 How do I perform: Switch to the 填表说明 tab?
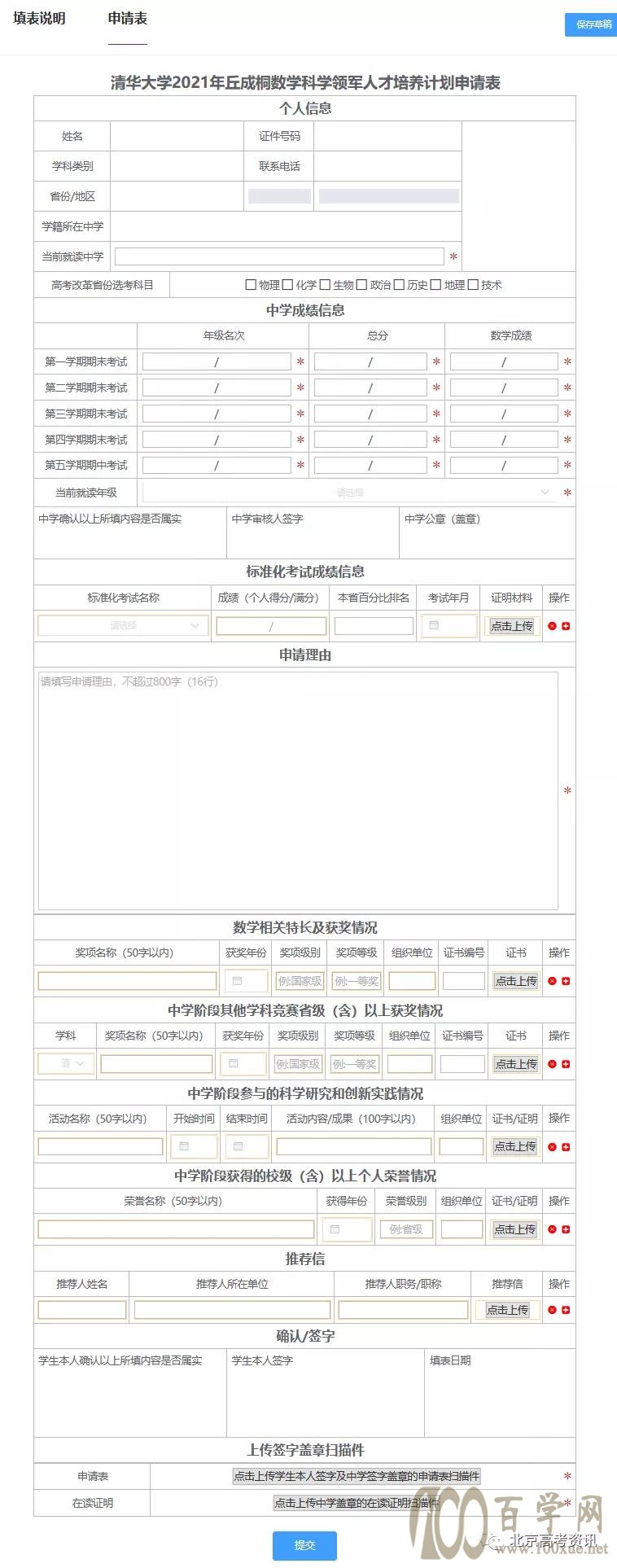[x=39, y=19]
